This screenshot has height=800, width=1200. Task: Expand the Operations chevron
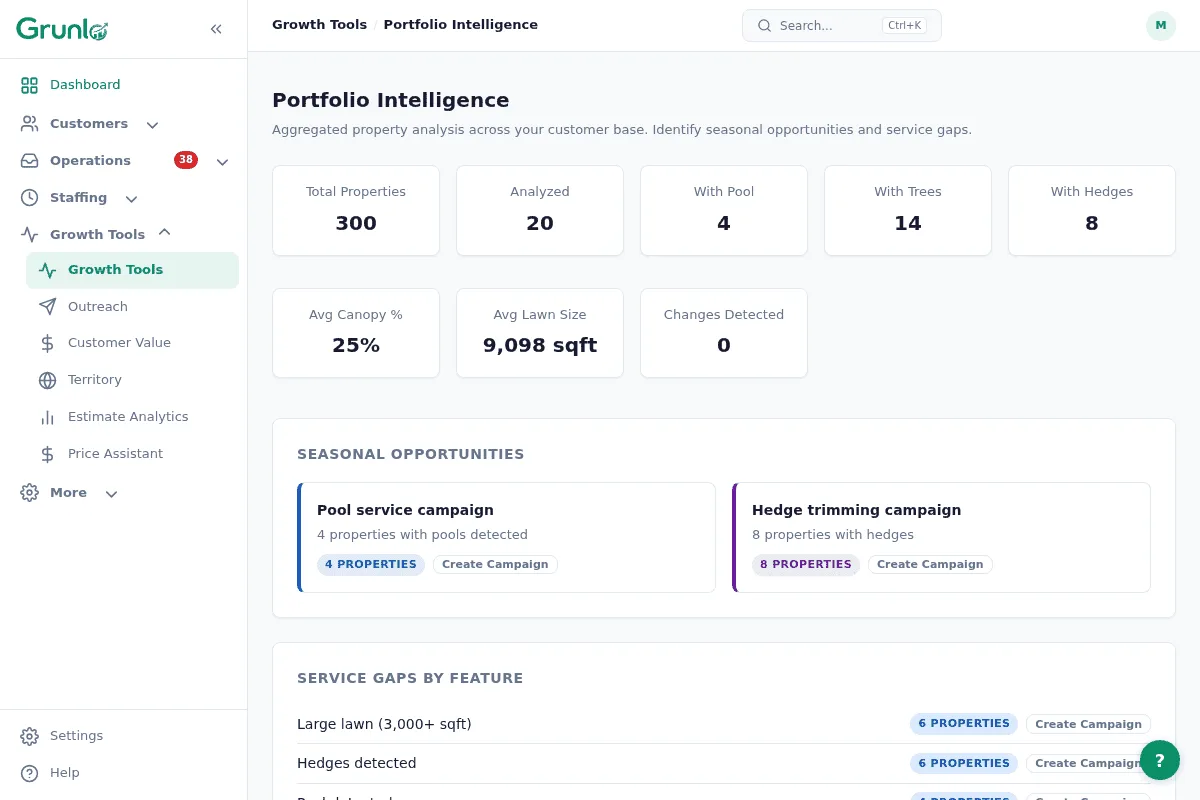222,162
